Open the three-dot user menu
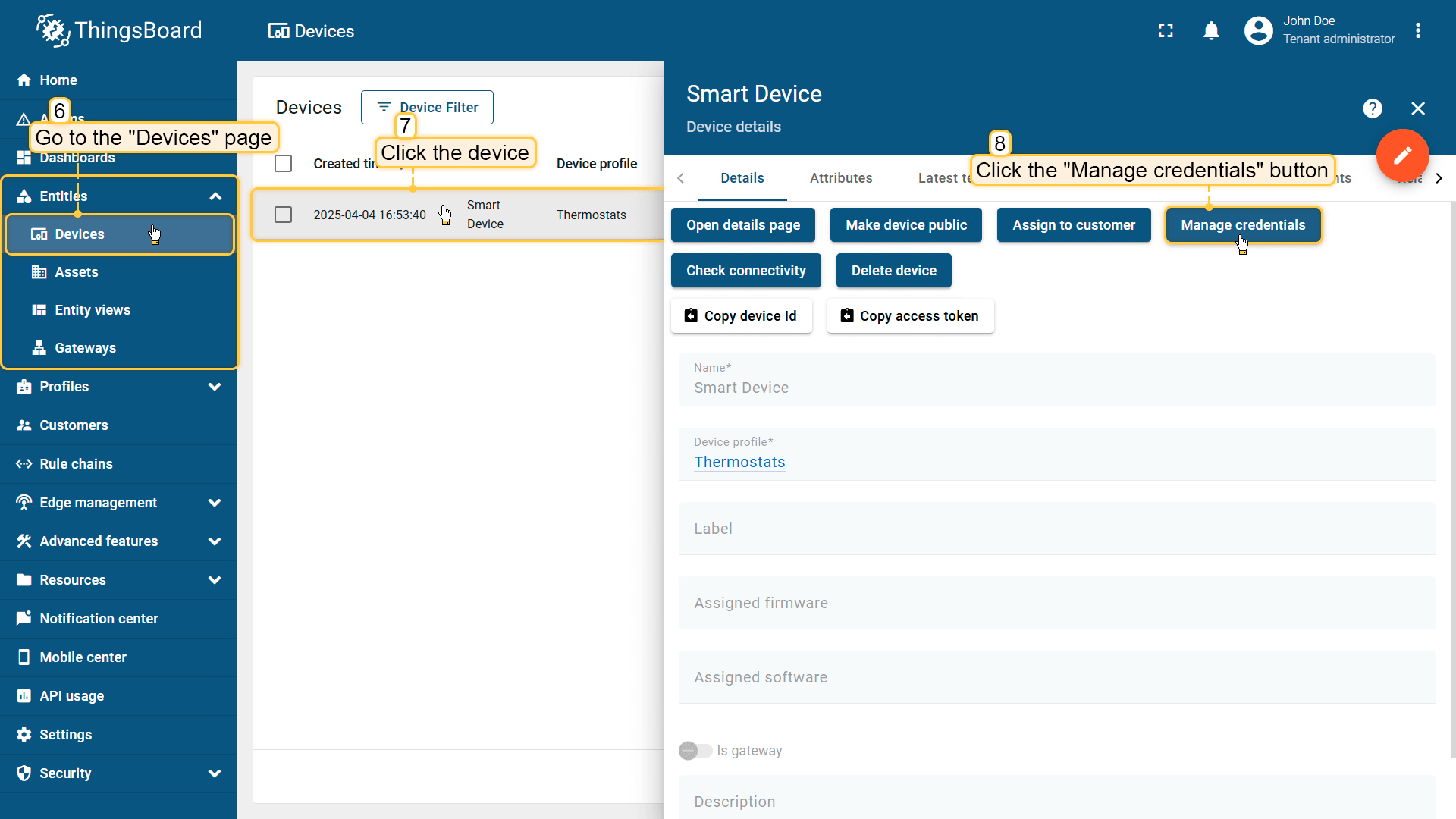Screen dimensions: 1456x819 pos(1417,31)
